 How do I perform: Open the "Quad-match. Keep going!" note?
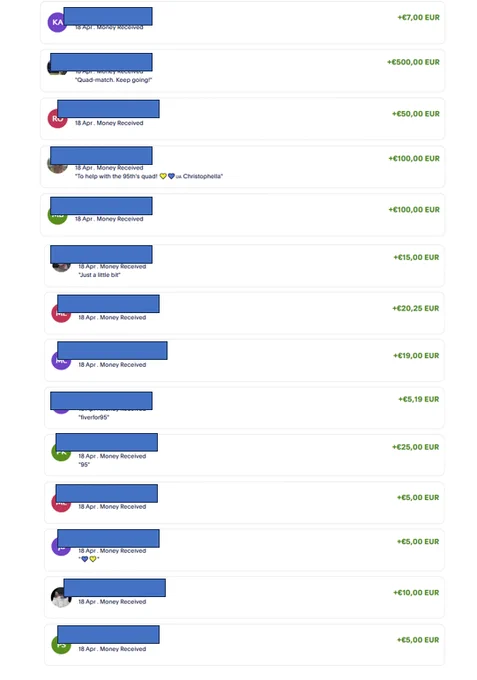(113, 80)
